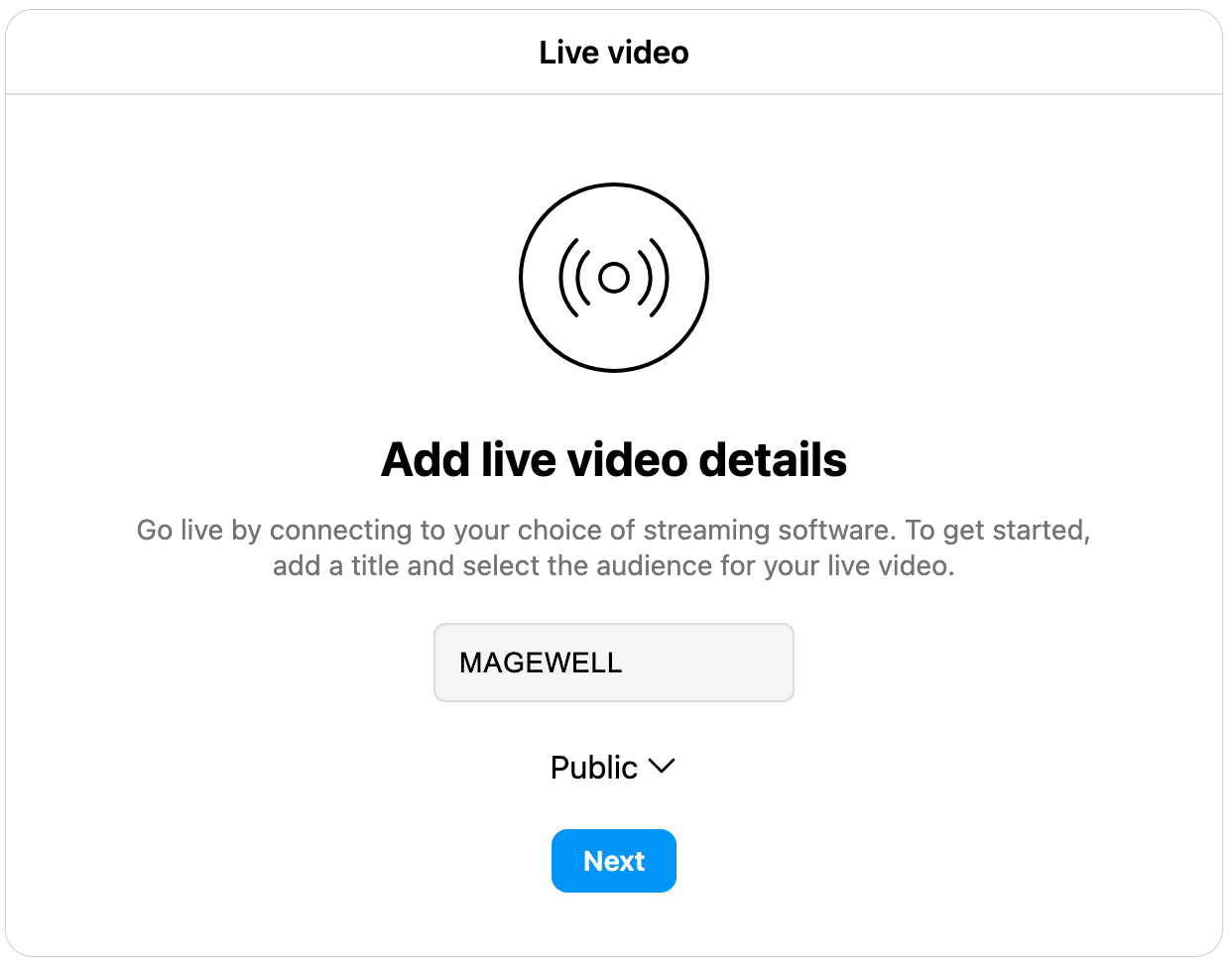Open the Public audience dropdown
The width and height of the screenshot is (1232, 966).
pyautogui.click(x=613, y=768)
